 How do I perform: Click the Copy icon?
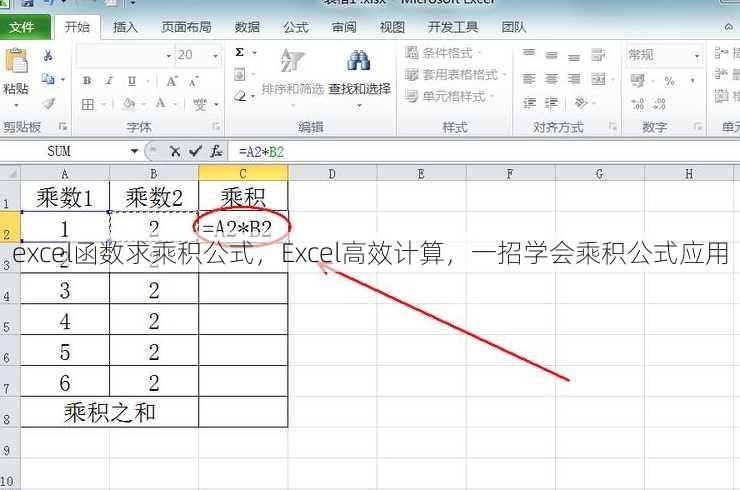[x=48, y=79]
